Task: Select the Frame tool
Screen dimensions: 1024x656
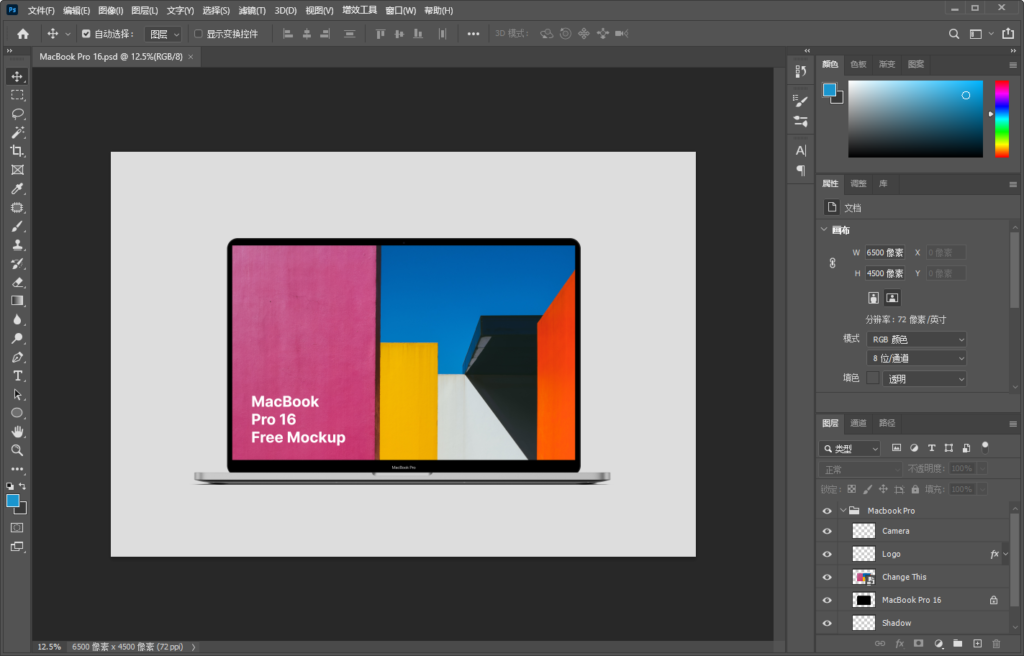Action: click(17, 170)
